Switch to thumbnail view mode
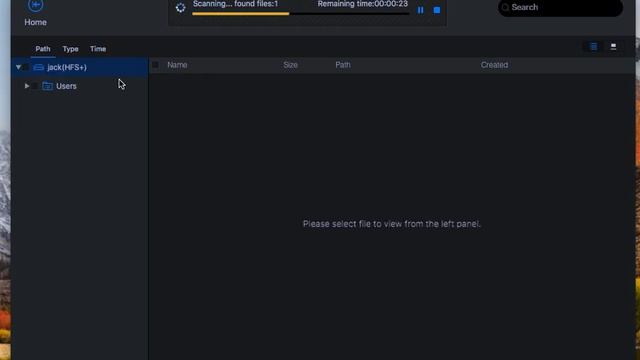 click(x=613, y=47)
